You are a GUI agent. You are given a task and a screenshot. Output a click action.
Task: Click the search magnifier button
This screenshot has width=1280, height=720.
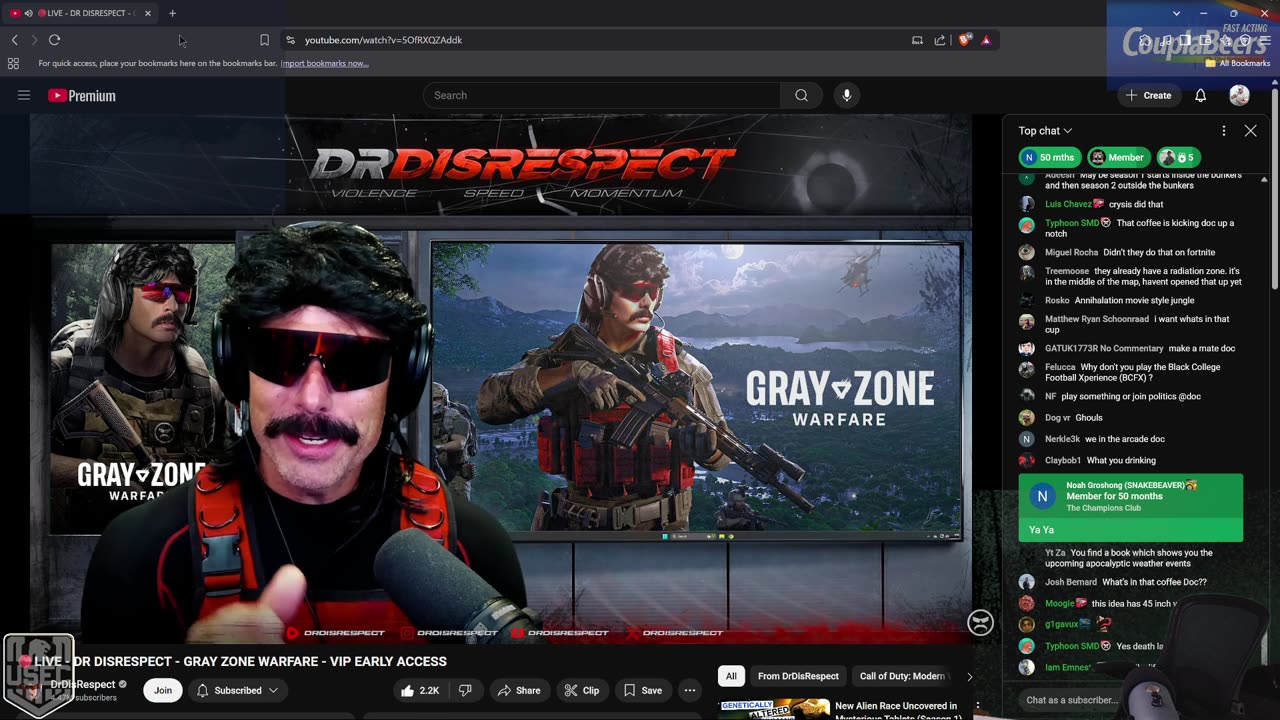tap(801, 95)
